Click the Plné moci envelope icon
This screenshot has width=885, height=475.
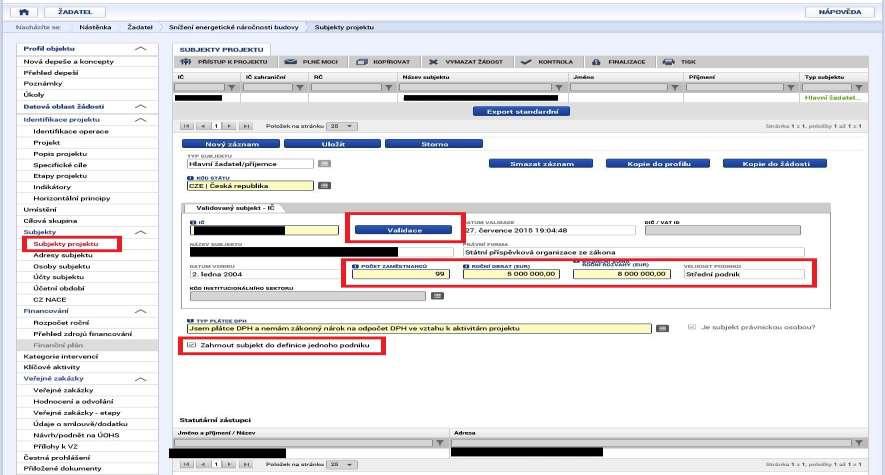(x=291, y=61)
